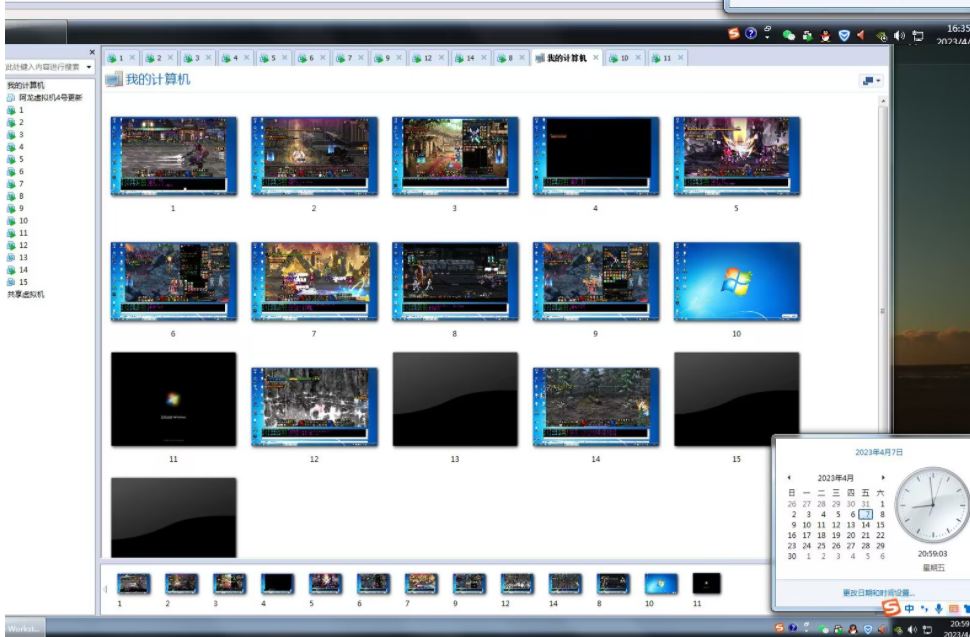Switch to the VM tab labeled 14
970x637 pixels.
pos(470,58)
